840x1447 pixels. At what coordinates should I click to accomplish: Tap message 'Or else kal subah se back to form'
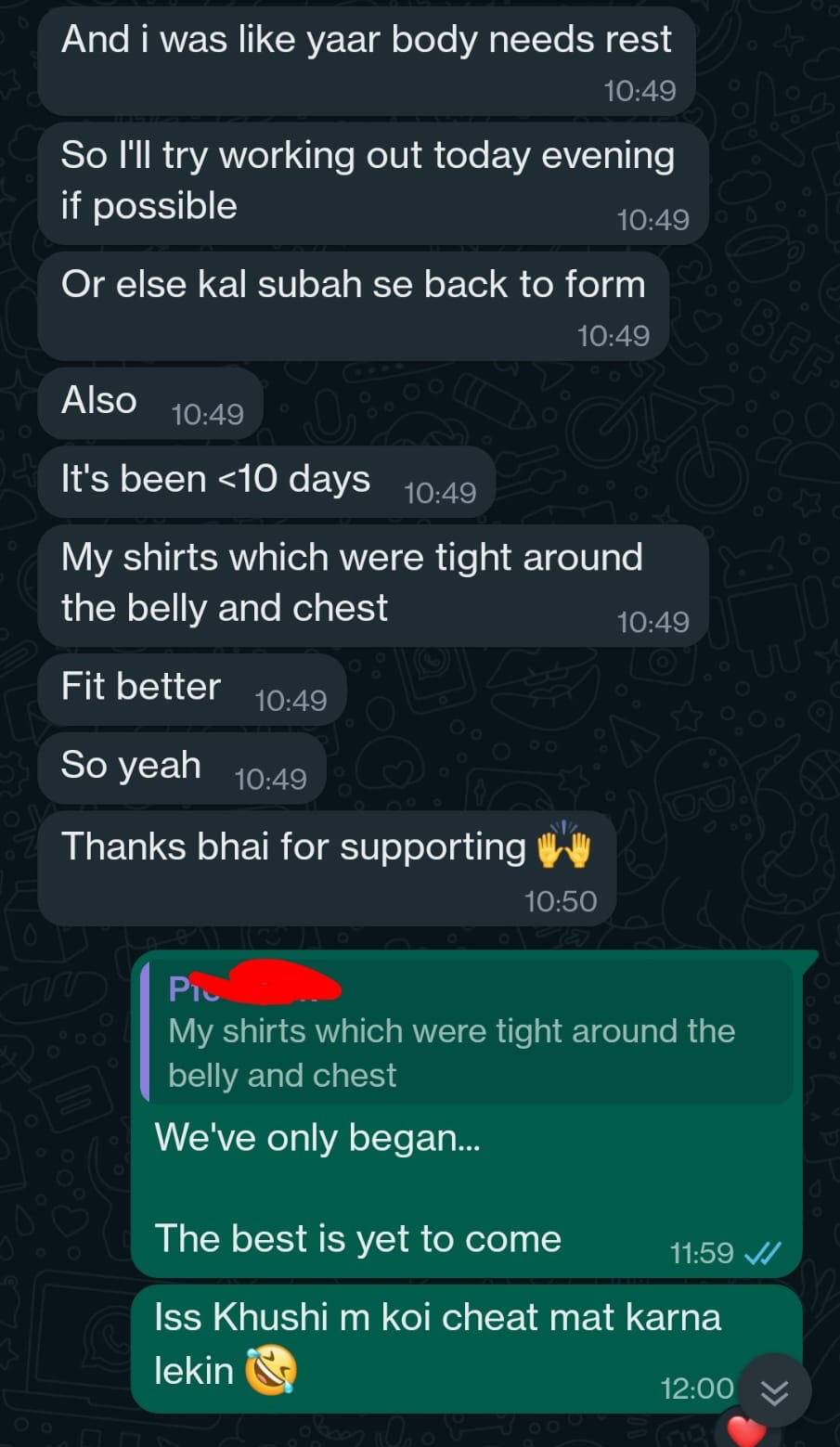pyautogui.click(x=353, y=306)
